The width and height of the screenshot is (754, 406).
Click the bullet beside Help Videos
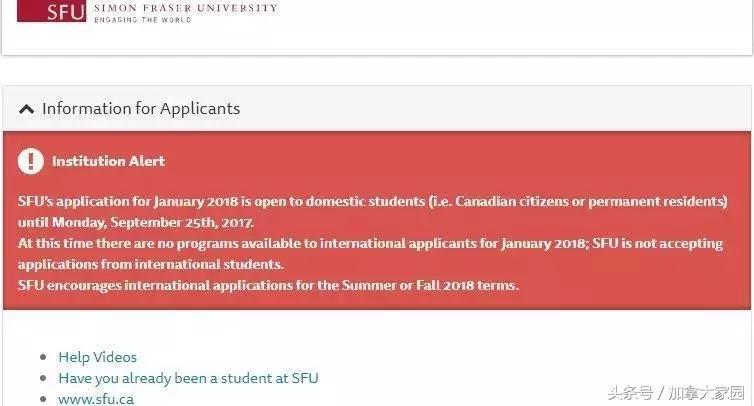[42, 358]
